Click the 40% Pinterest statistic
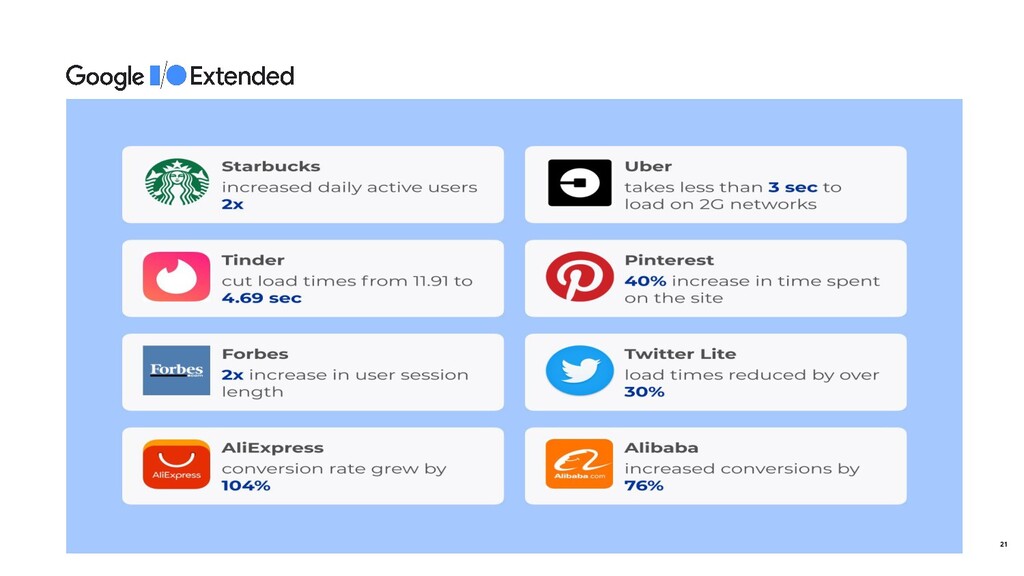 [x=645, y=281]
